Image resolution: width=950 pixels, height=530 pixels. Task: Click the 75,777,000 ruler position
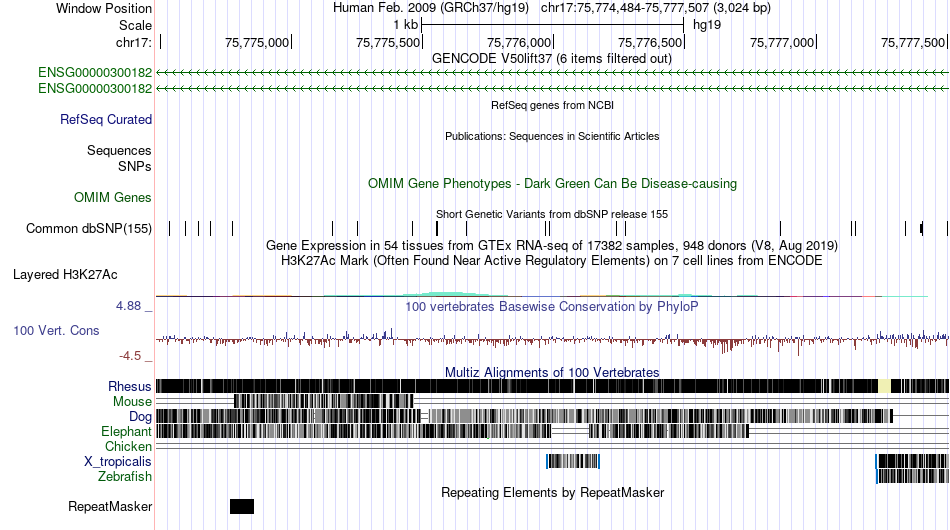pos(782,42)
